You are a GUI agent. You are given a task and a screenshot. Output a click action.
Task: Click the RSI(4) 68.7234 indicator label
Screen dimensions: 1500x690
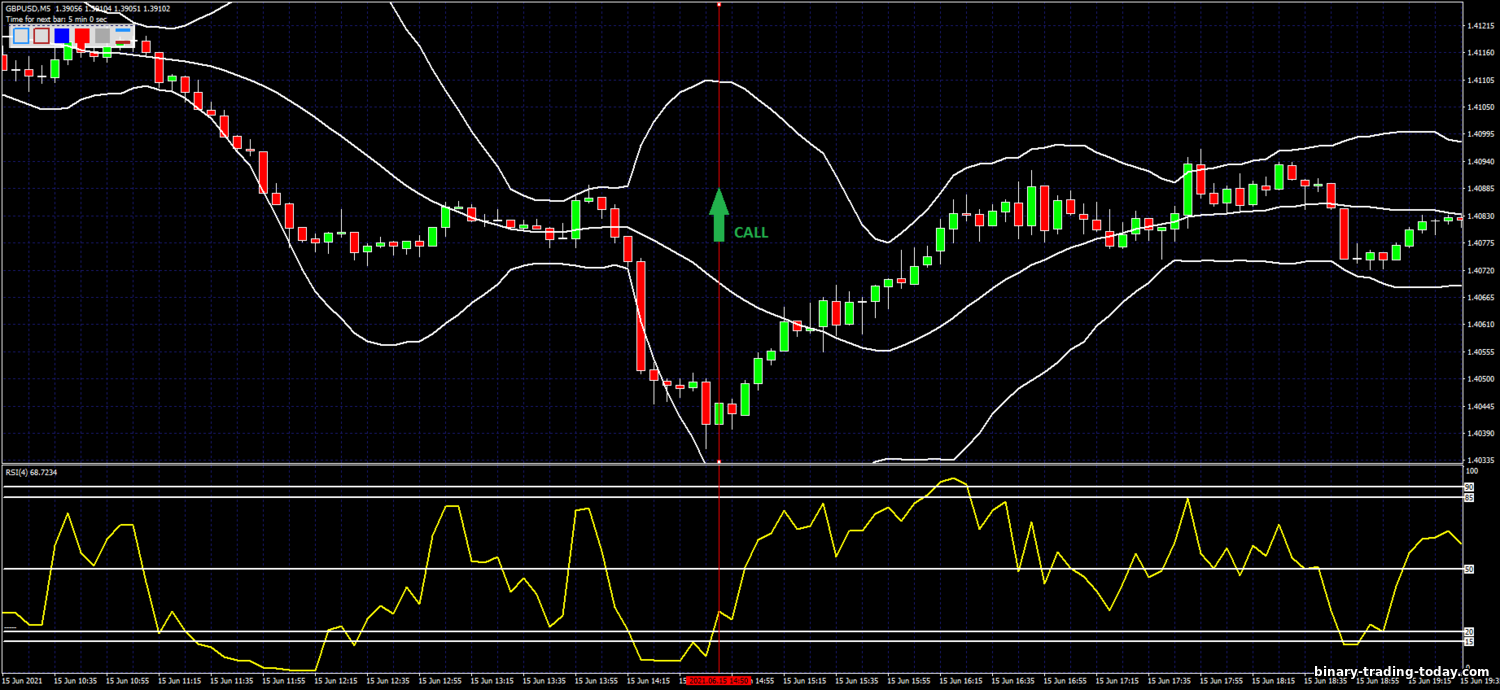pyautogui.click(x=32, y=472)
